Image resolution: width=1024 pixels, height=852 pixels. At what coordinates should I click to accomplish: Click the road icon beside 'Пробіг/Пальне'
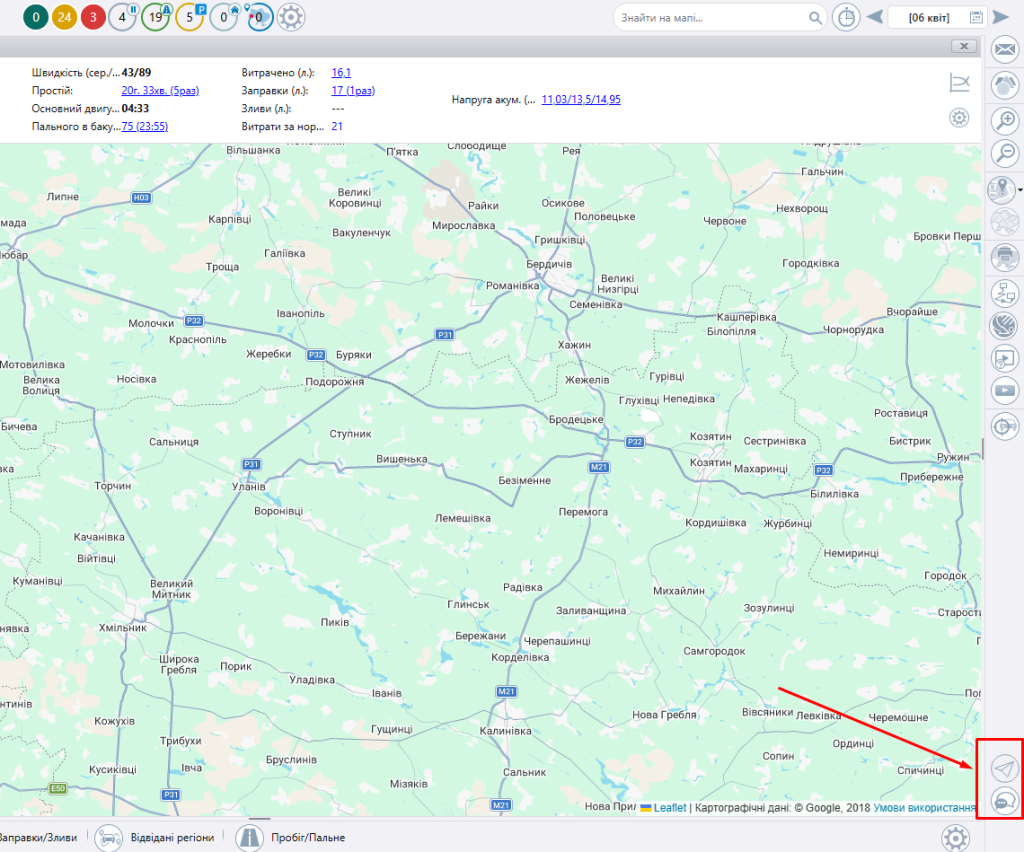click(249, 838)
